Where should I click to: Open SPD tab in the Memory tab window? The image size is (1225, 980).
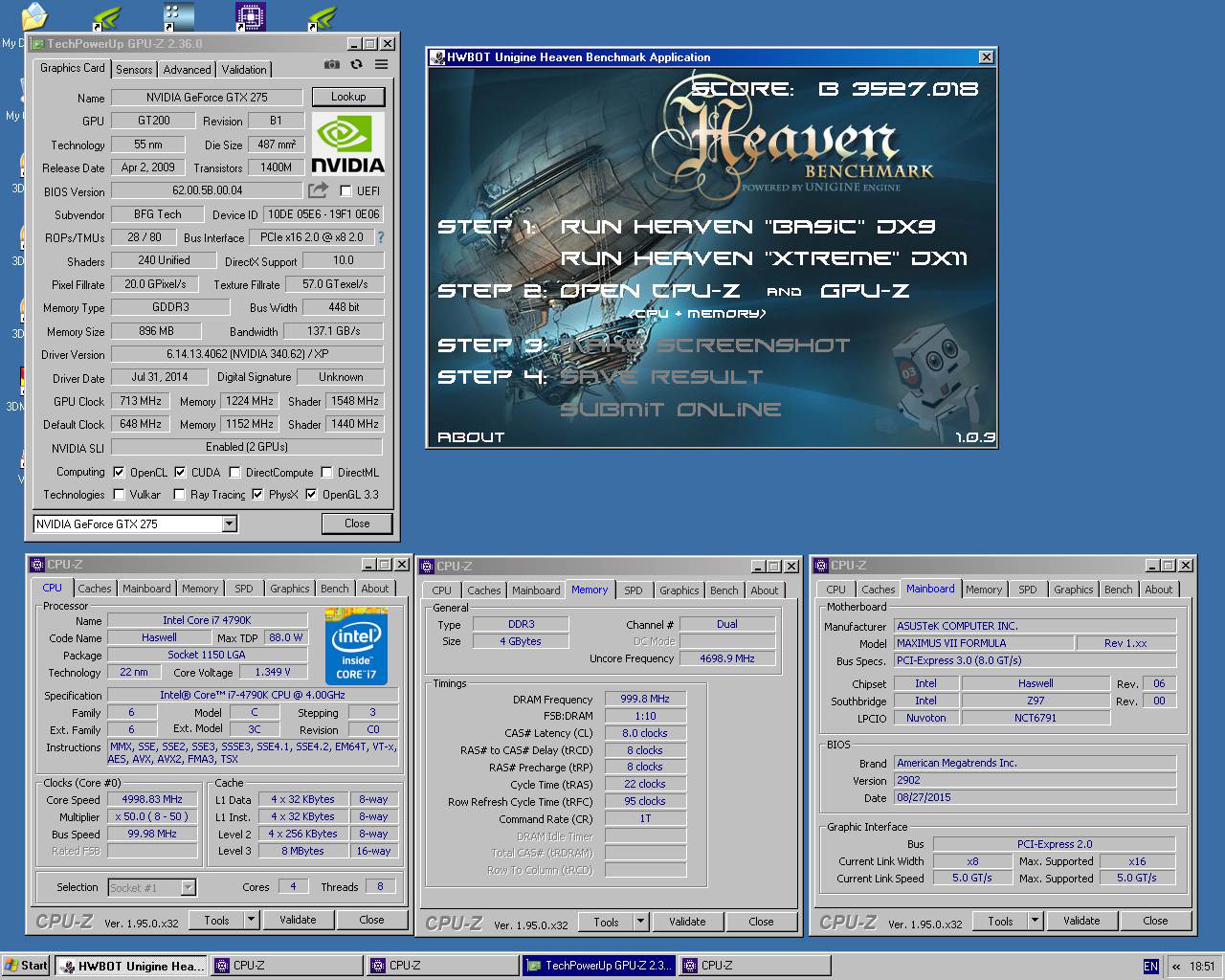click(634, 590)
